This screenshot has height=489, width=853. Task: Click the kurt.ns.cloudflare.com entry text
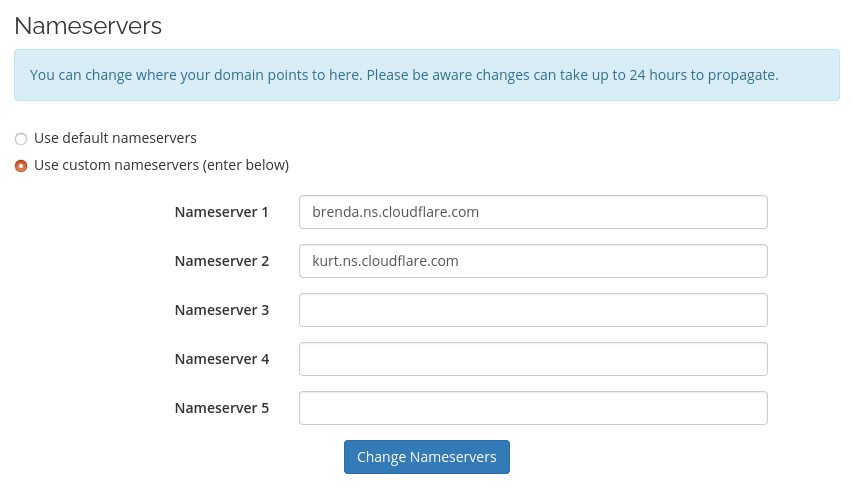(385, 261)
